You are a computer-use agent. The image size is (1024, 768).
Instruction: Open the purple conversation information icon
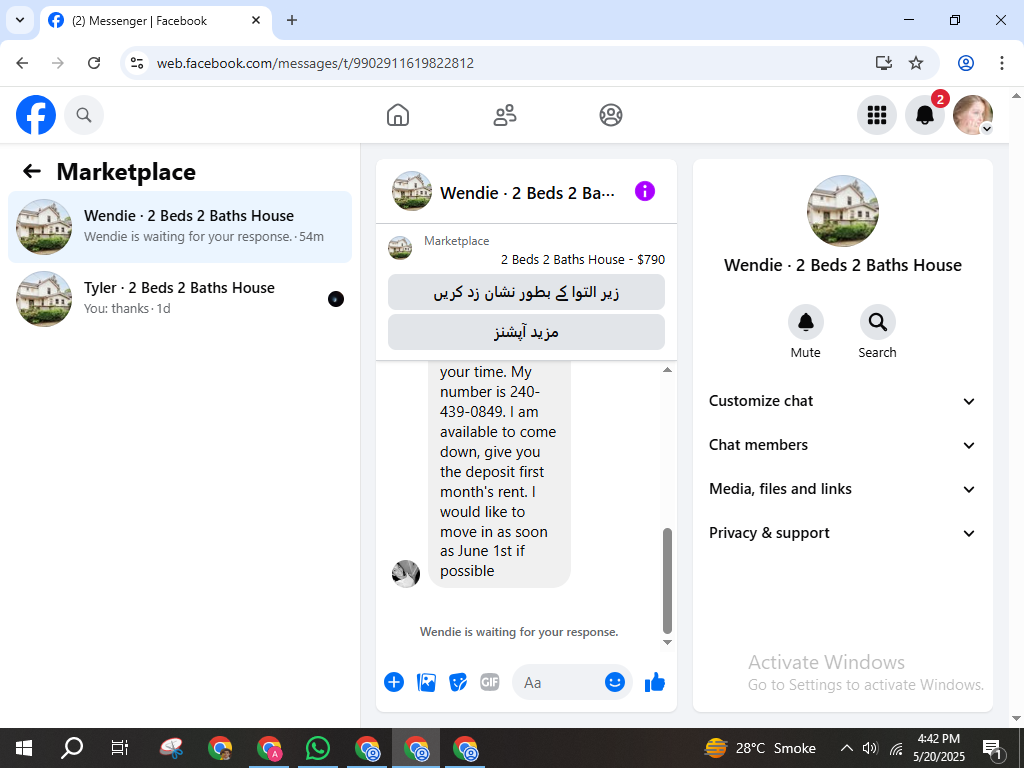click(645, 191)
